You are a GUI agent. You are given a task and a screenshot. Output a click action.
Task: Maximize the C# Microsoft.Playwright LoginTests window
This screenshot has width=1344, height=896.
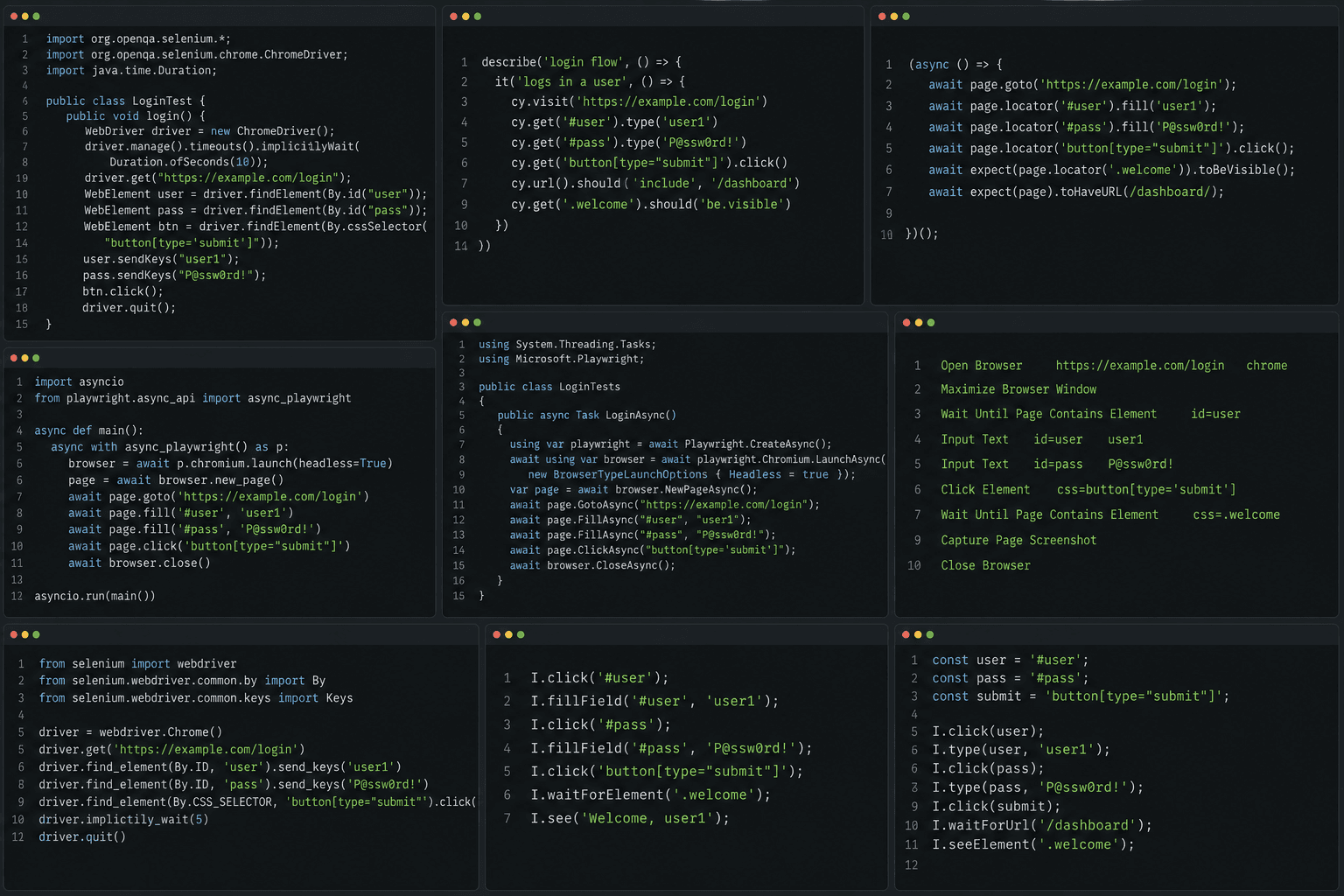point(477,323)
